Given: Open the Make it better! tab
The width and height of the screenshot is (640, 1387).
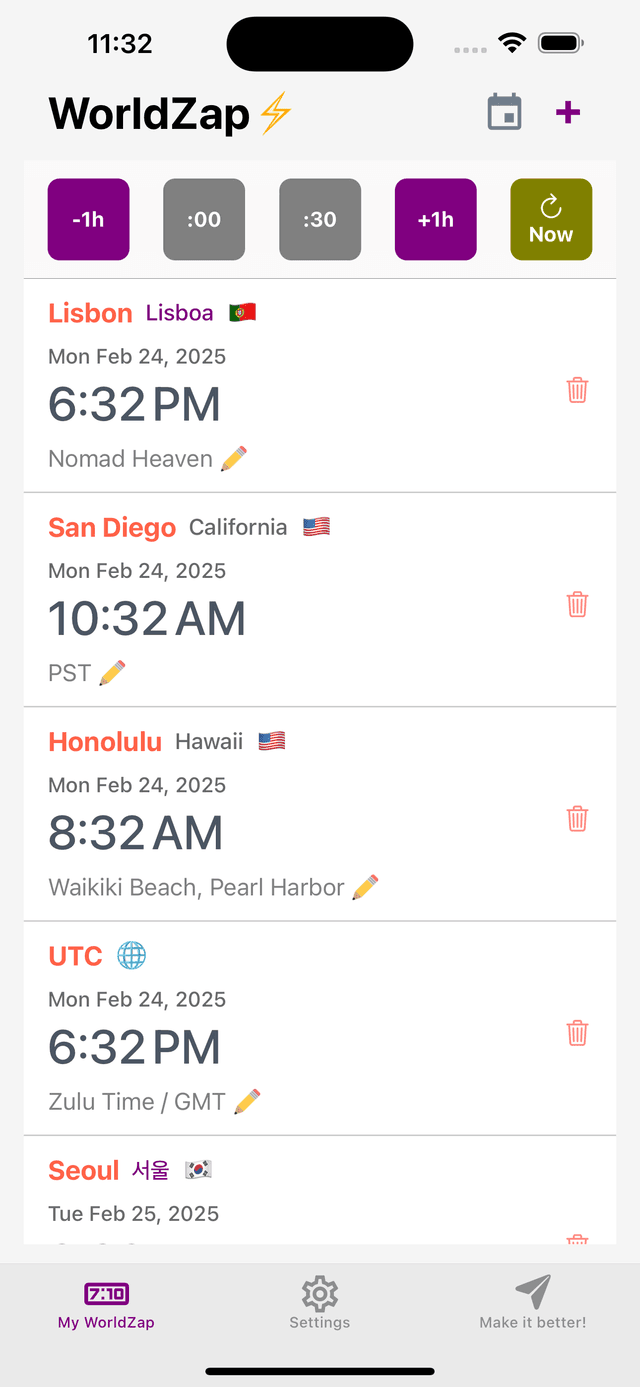Looking at the screenshot, I should [x=533, y=1303].
